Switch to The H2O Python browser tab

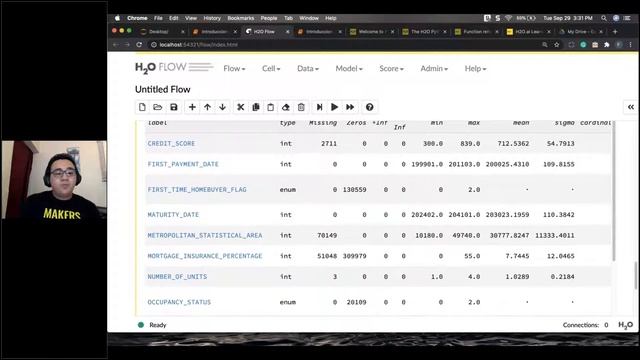tap(424, 31)
